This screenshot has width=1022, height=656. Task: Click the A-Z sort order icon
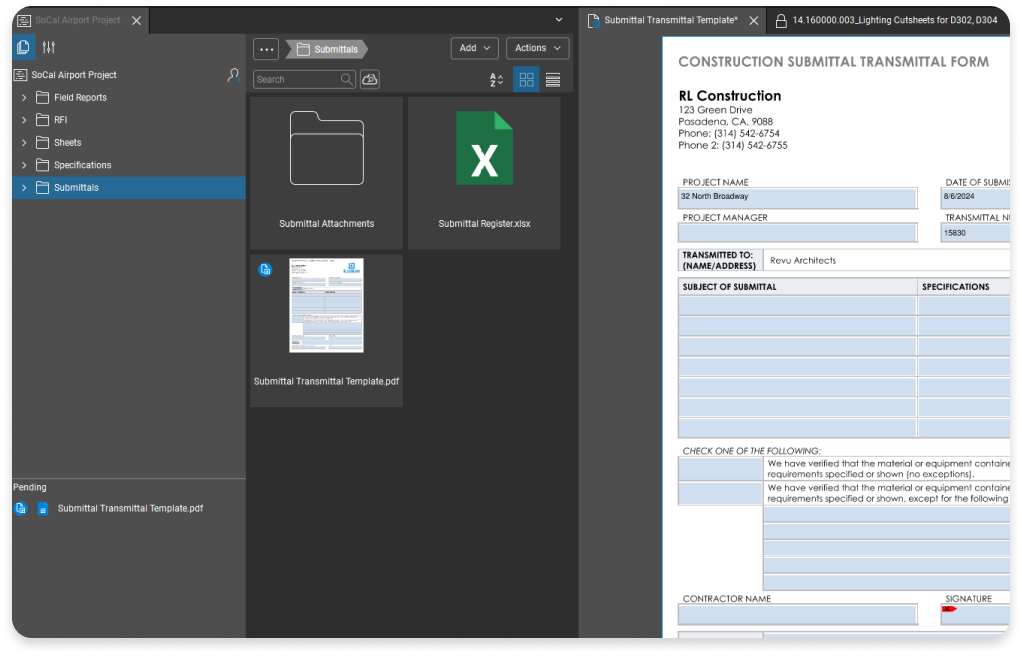(x=496, y=80)
